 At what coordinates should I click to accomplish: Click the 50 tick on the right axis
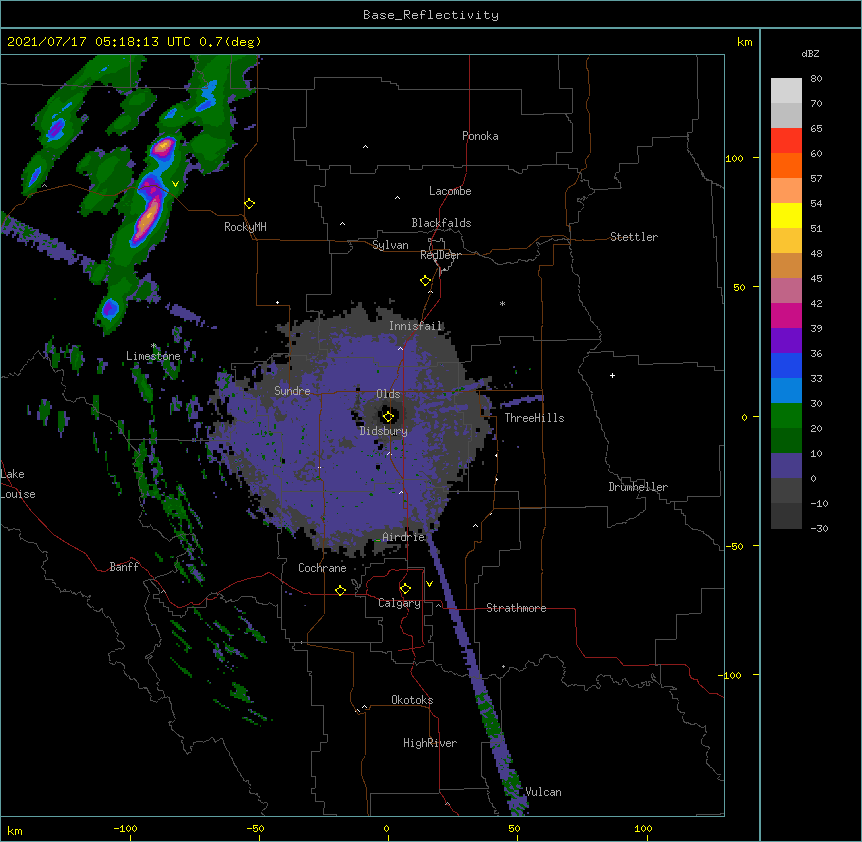[x=739, y=287]
